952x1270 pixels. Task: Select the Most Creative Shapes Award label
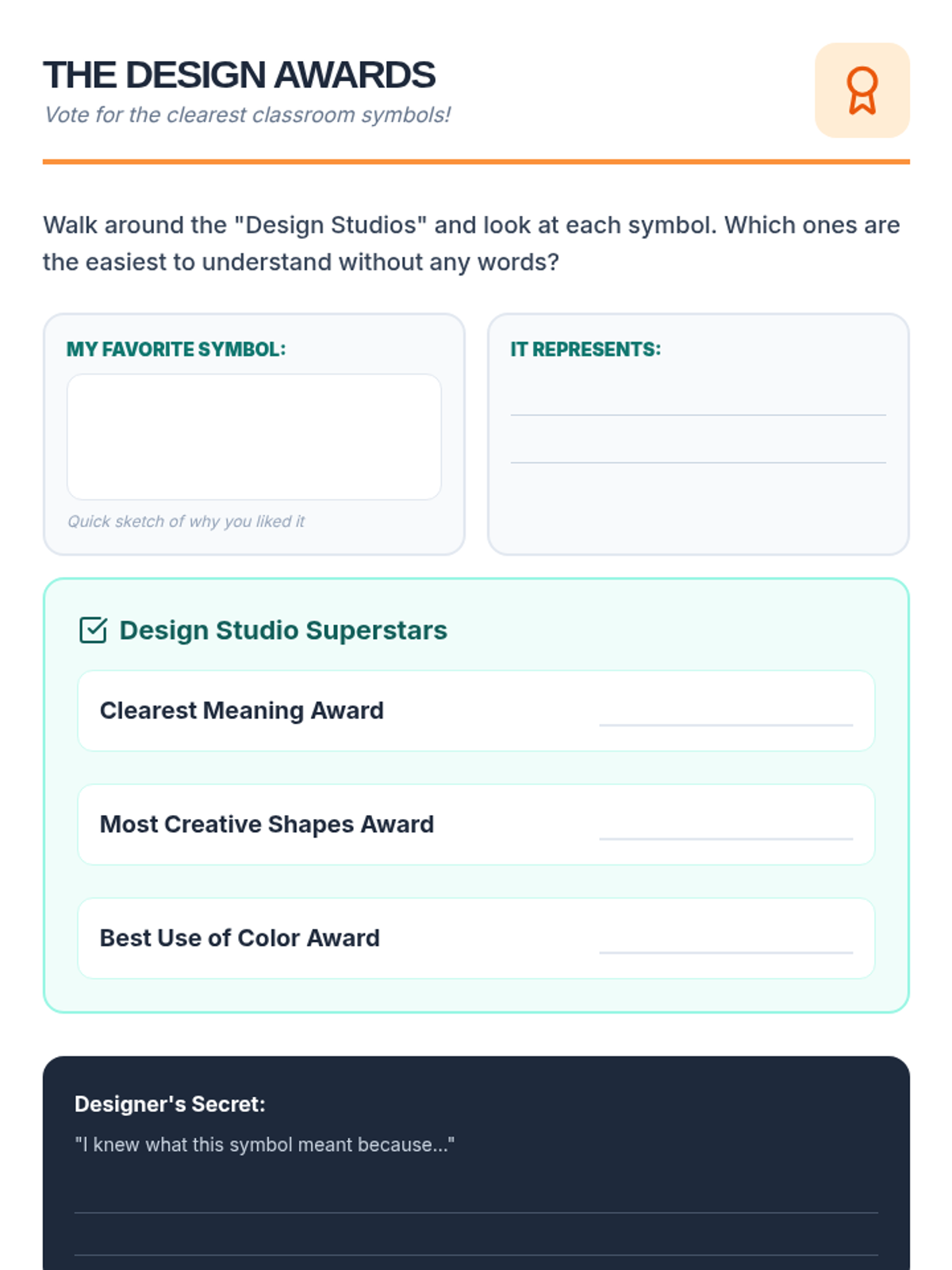[267, 824]
